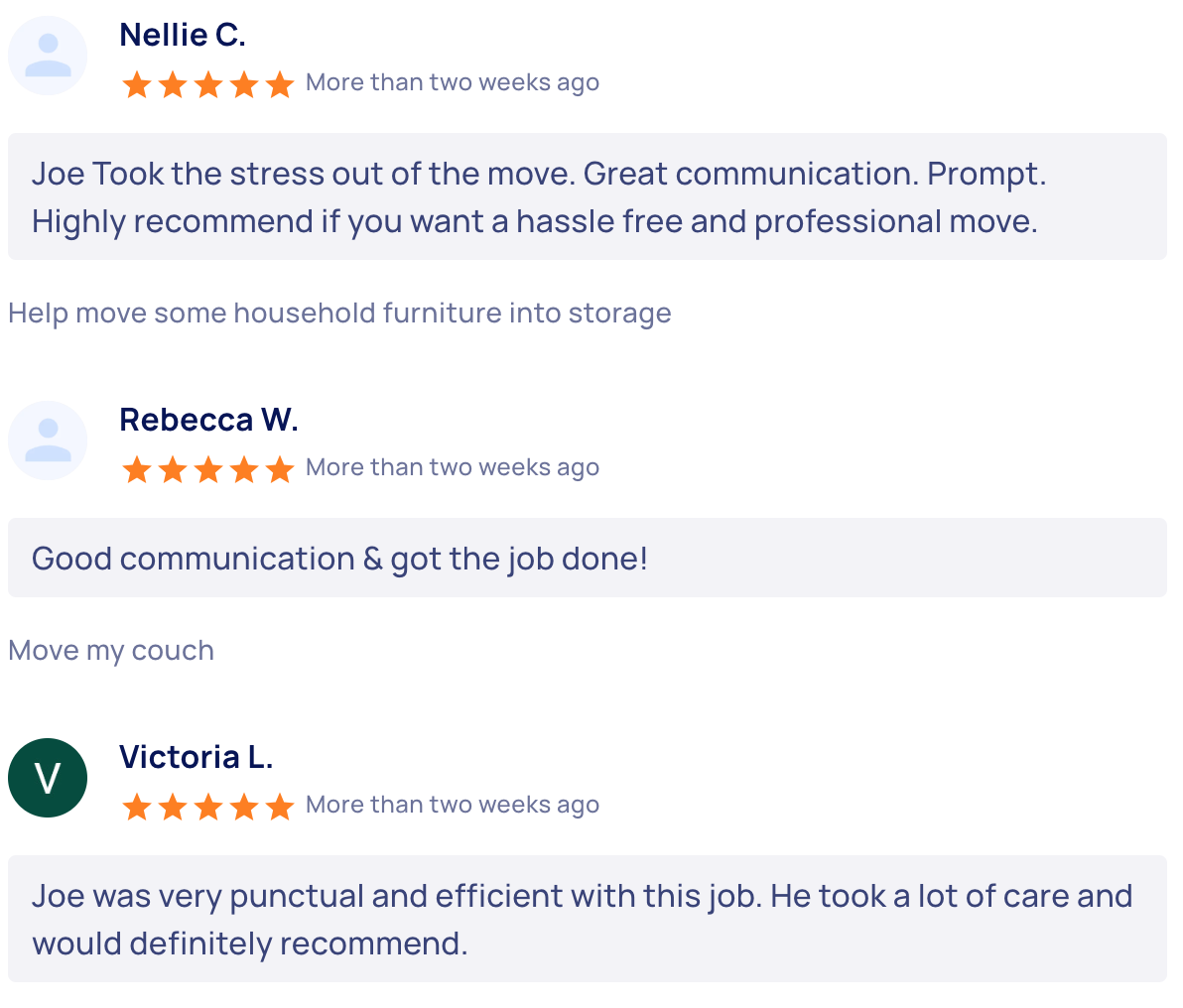1183x1008 pixels.
Task: Click Nellie C.'s default avatar icon
Action: (48, 56)
